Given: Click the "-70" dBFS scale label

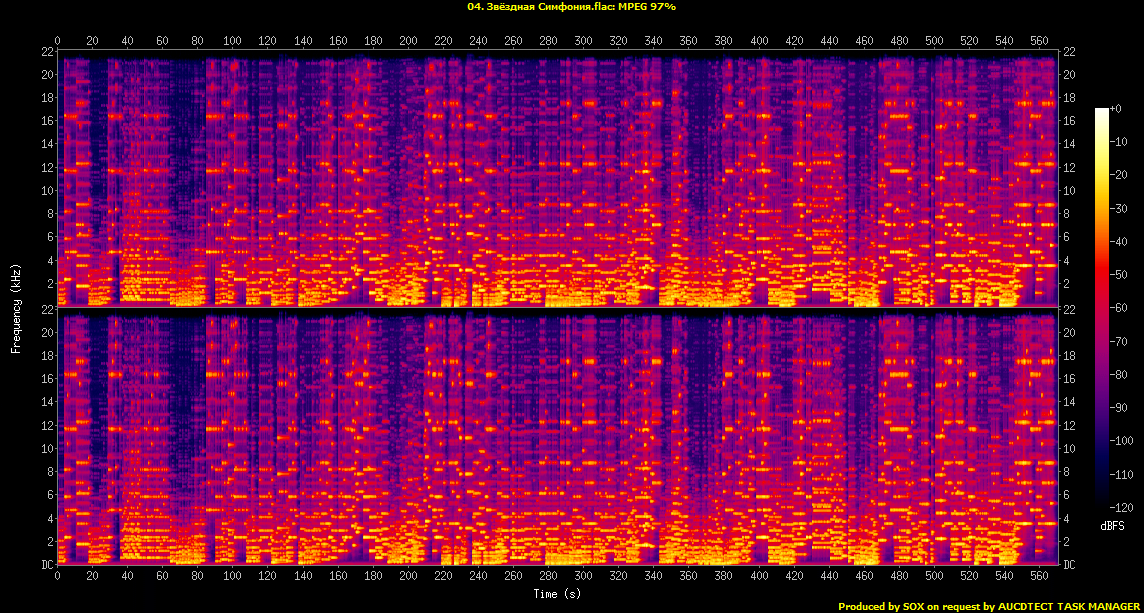Looking at the screenshot, I should (x=1117, y=341).
